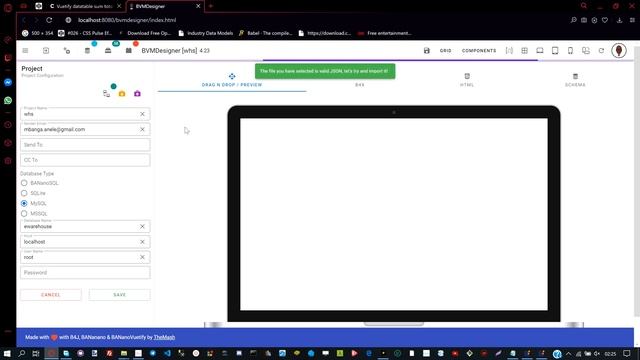Click the COMPONENTS toolbar button
This screenshot has height=360, width=640.
(479, 51)
